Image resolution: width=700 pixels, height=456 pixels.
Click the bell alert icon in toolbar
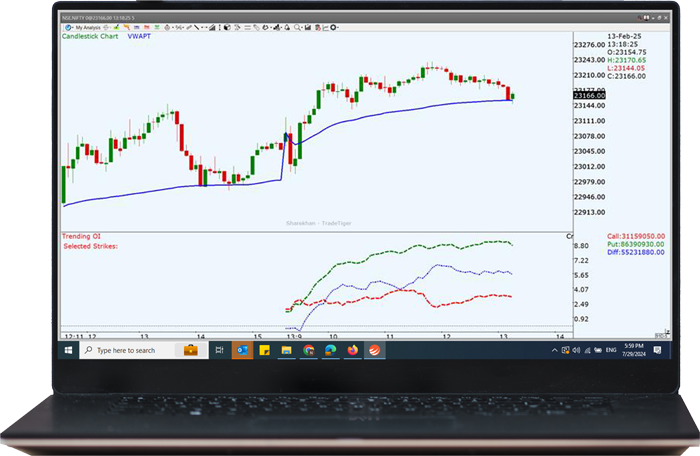287,28
